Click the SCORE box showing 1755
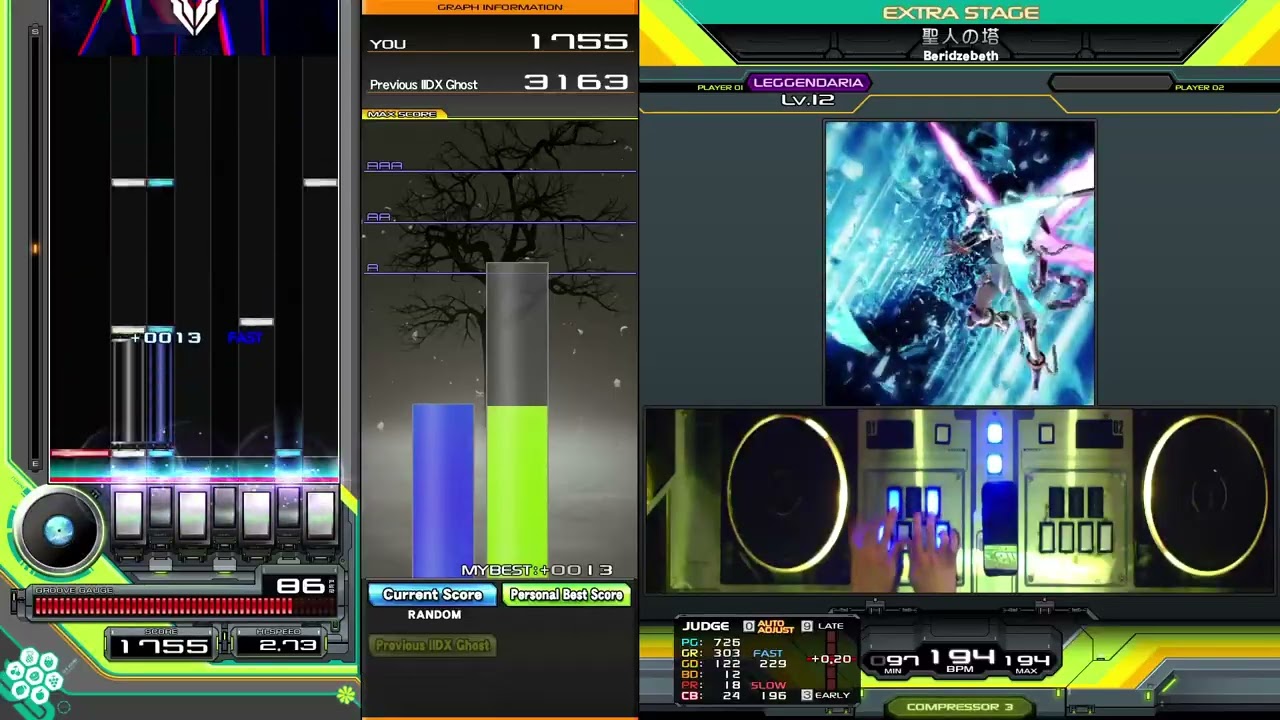The height and width of the screenshot is (720, 1280). 163,646
